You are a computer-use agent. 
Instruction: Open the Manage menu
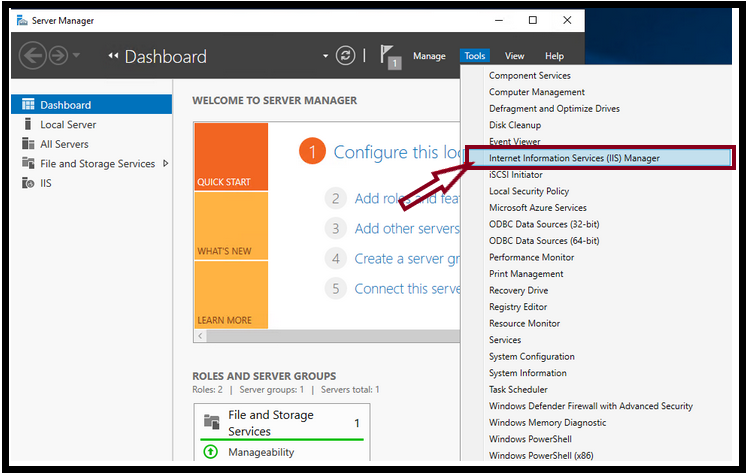429,56
